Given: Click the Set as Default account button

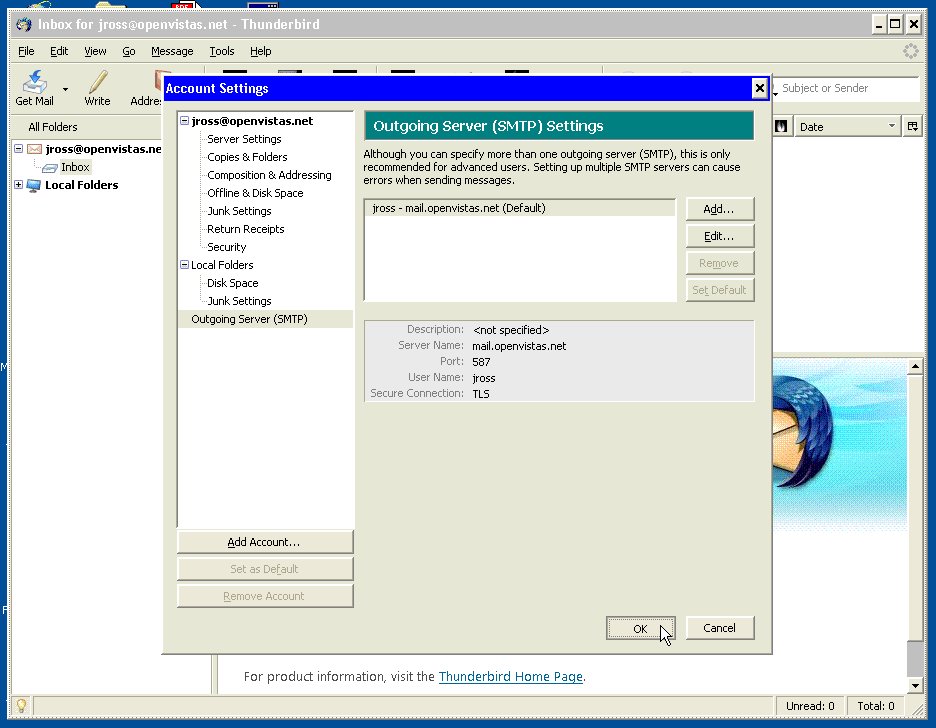Looking at the screenshot, I should tap(264, 569).
